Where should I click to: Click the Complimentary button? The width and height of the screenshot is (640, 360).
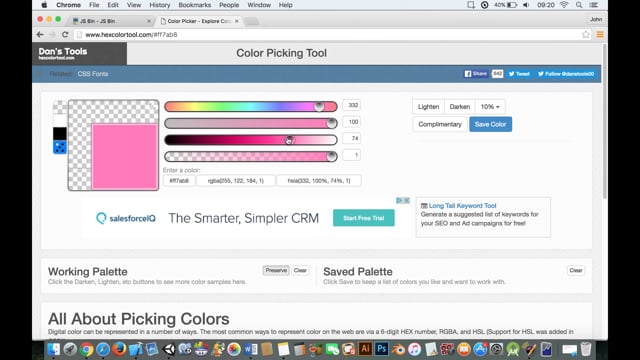(440, 124)
